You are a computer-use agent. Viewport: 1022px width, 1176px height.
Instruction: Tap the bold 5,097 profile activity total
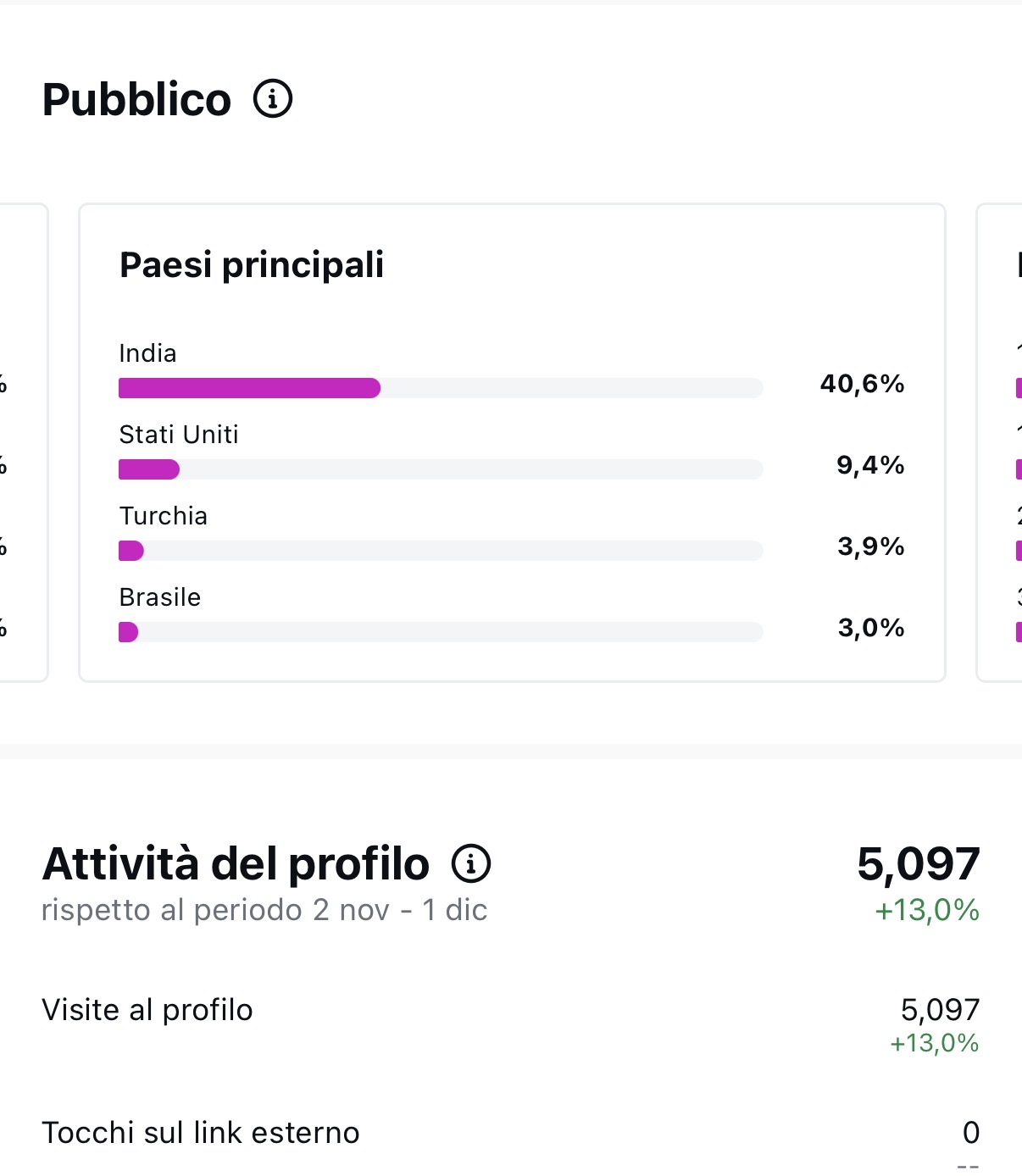pos(918,864)
